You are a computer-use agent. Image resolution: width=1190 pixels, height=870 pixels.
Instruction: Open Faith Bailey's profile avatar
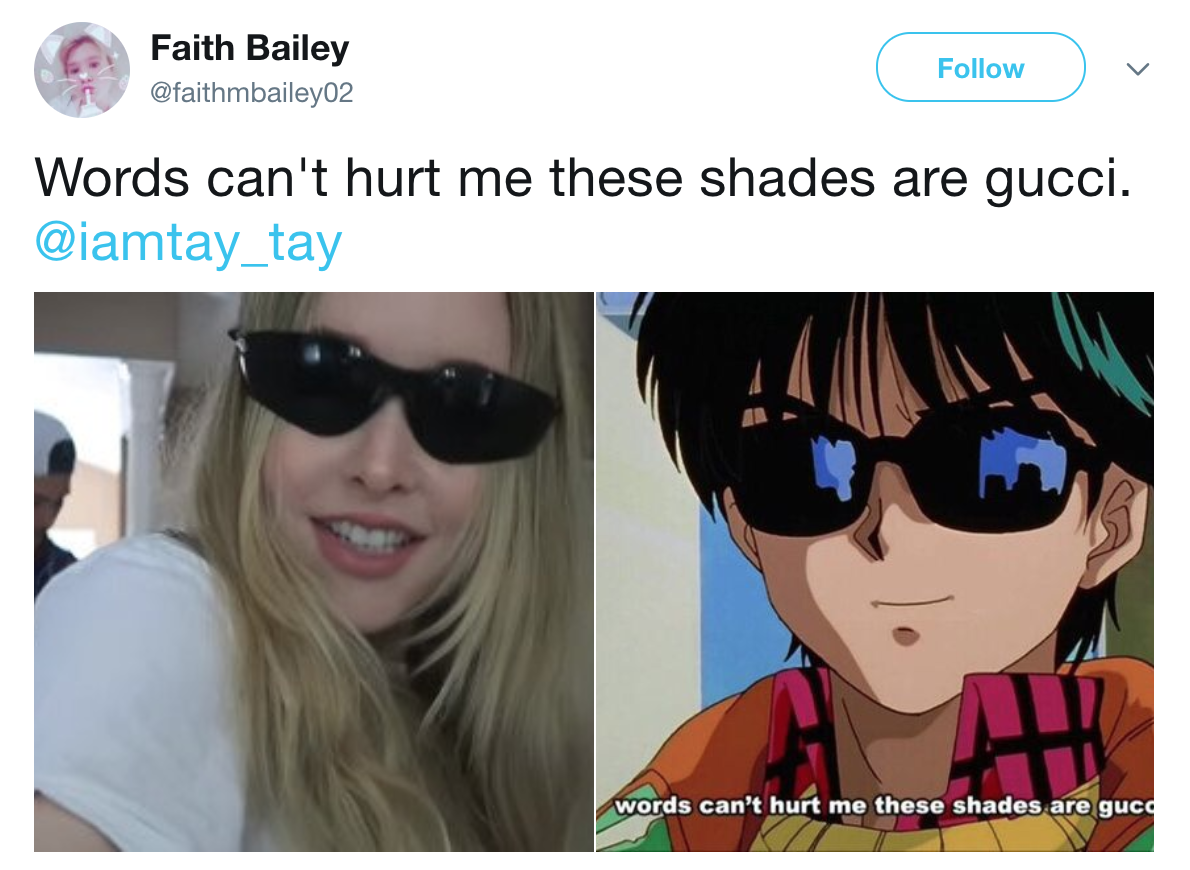82,69
